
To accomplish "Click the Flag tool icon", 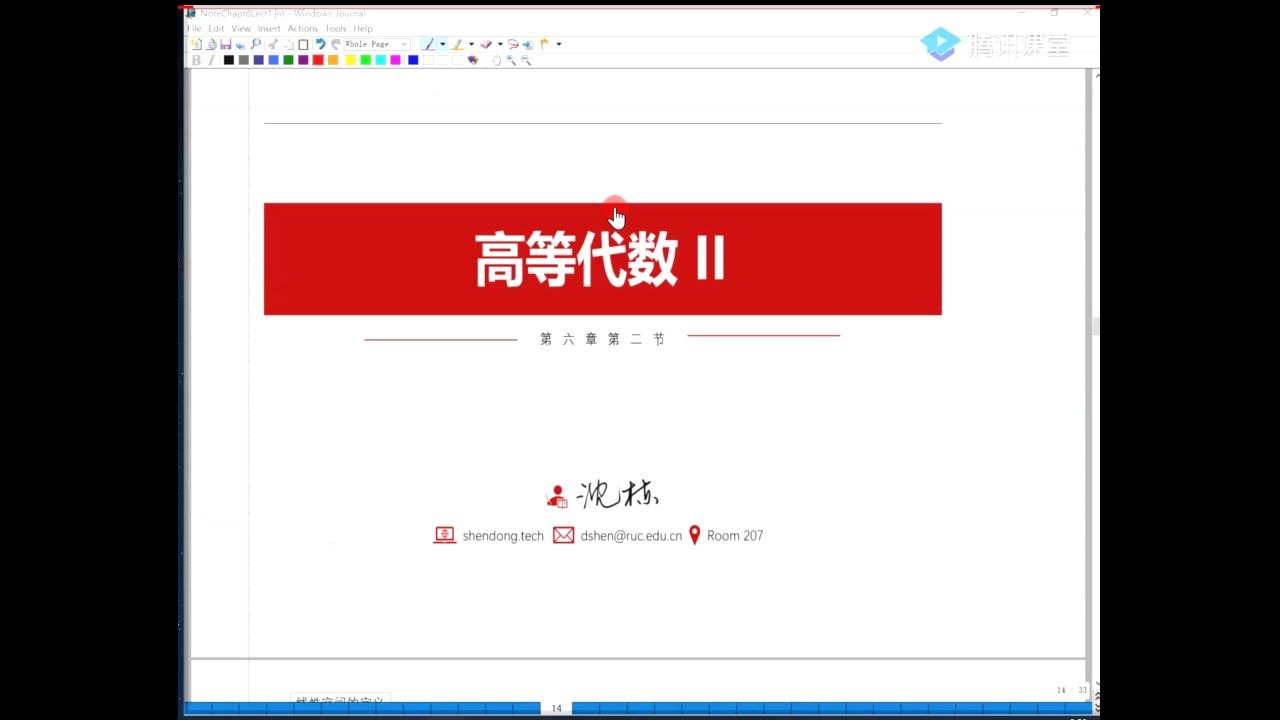I will (x=544, y=44).
